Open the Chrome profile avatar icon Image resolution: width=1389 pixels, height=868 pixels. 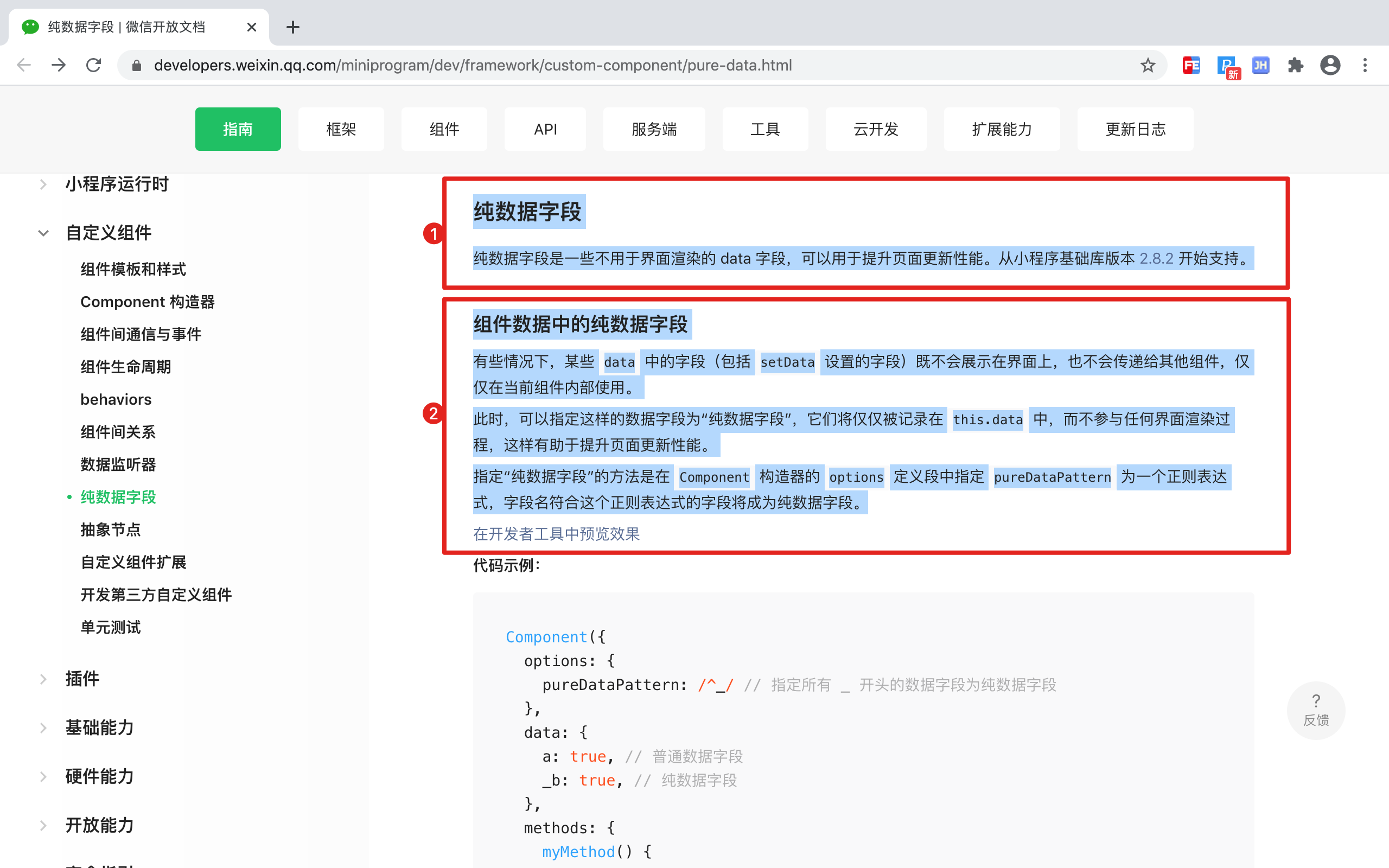click(1330, 66)
